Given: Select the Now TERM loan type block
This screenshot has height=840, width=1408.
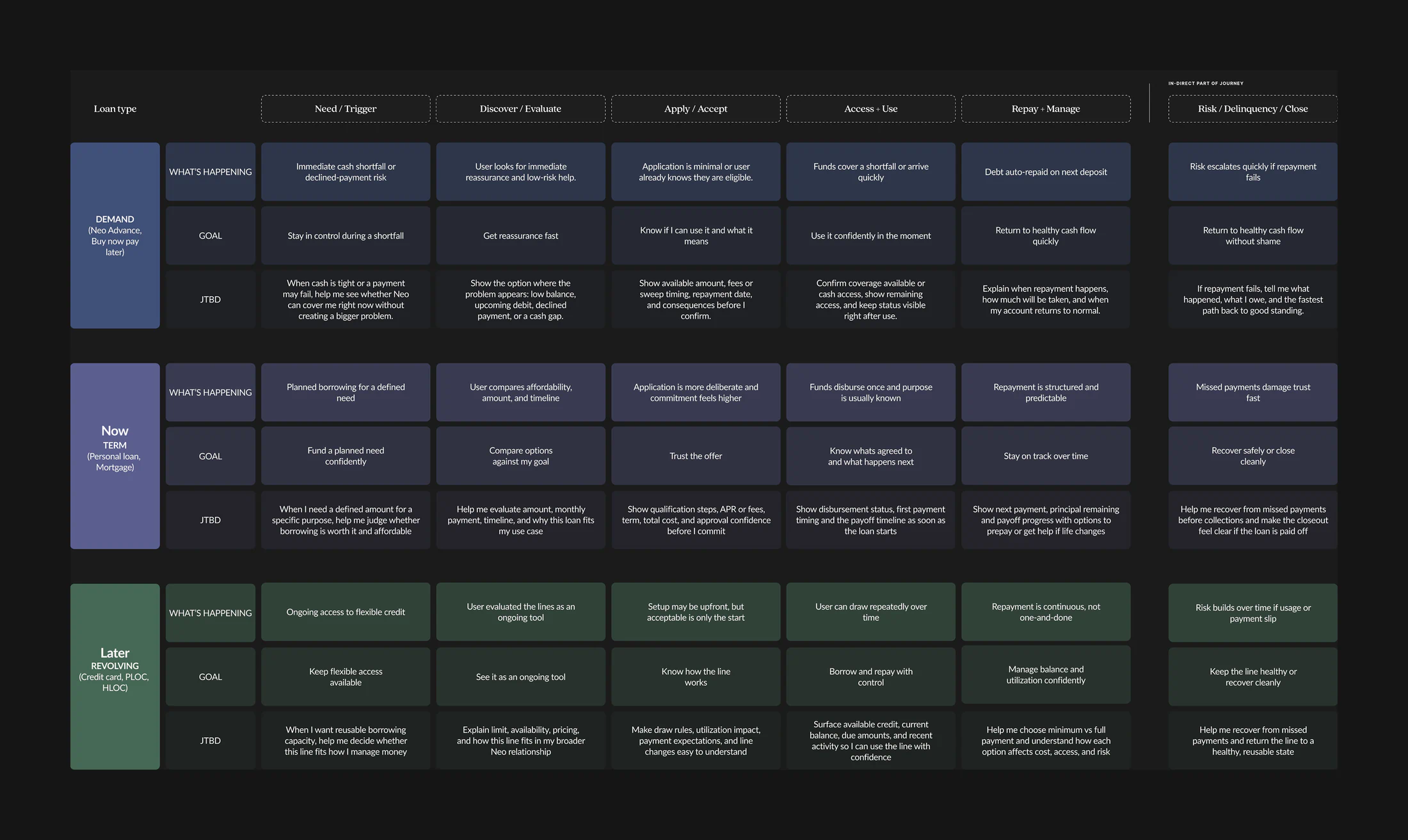Looking at the screenshot, I should click(x=115, y=456).
